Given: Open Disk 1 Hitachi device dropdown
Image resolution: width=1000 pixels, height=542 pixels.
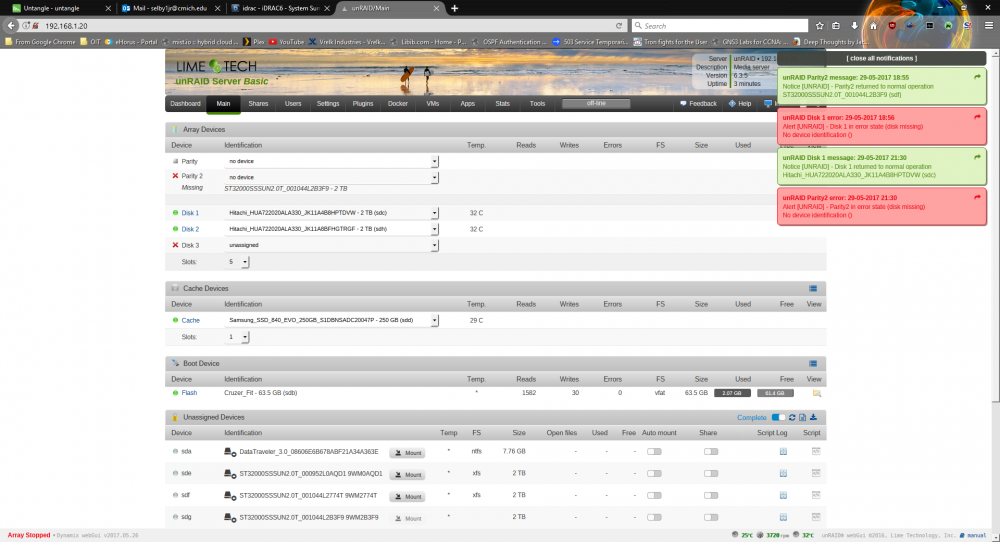Looking at the screenshot, I should tap(331, 213).
